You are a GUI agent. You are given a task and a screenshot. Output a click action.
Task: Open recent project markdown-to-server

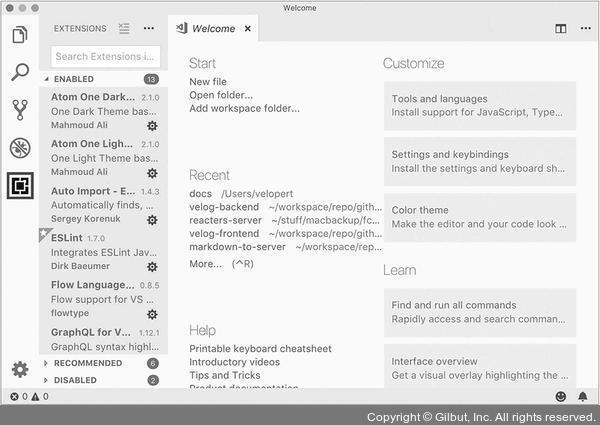pyautogui.click(x=237, y=247)
